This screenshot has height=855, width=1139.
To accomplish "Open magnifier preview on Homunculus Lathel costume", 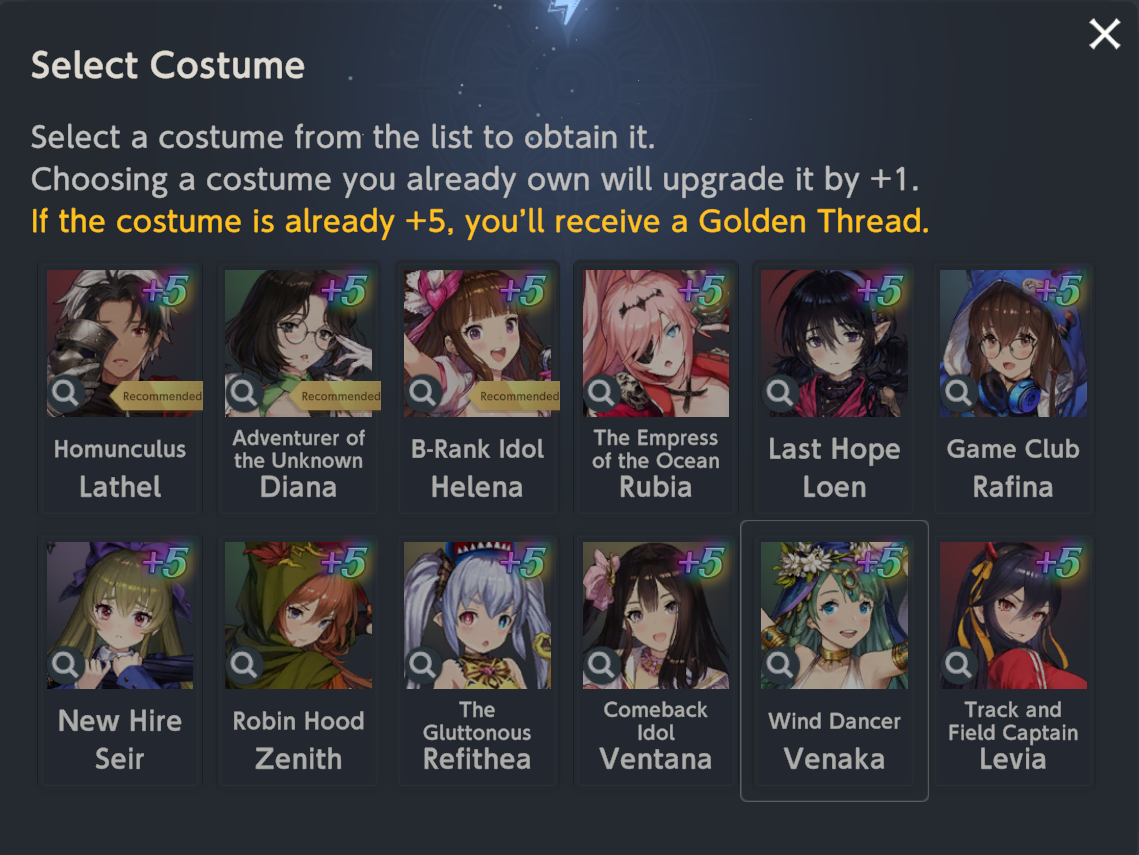I will pos(65,393).
